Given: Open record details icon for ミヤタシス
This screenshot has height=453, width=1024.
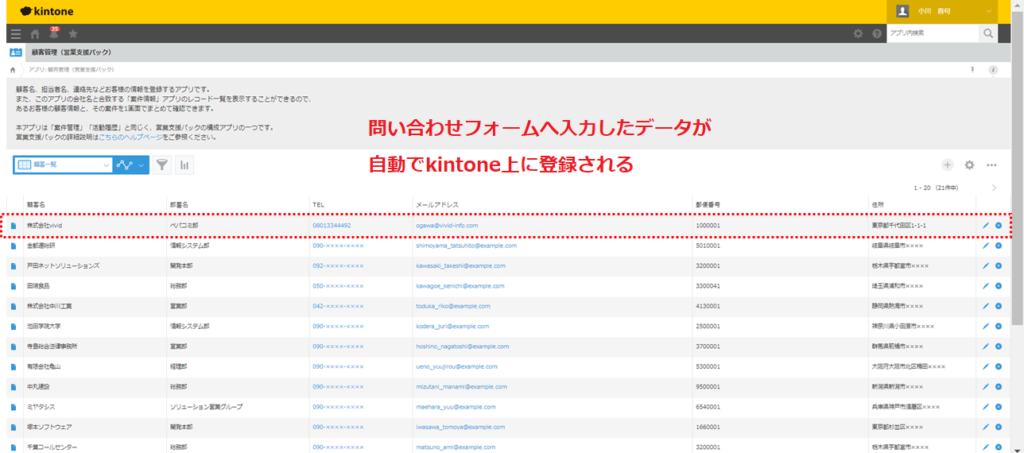Looking at the screenshot, I should point(13,407).
